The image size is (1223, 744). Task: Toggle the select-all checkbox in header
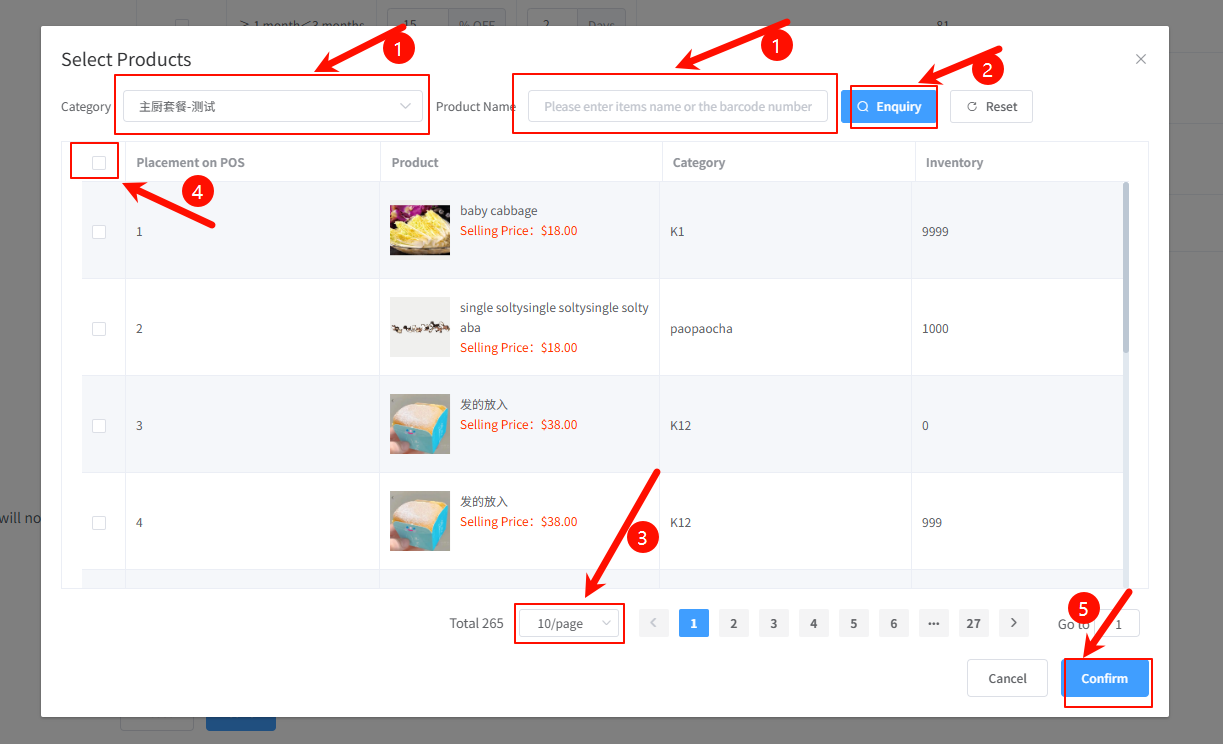[x=99, y=162]
